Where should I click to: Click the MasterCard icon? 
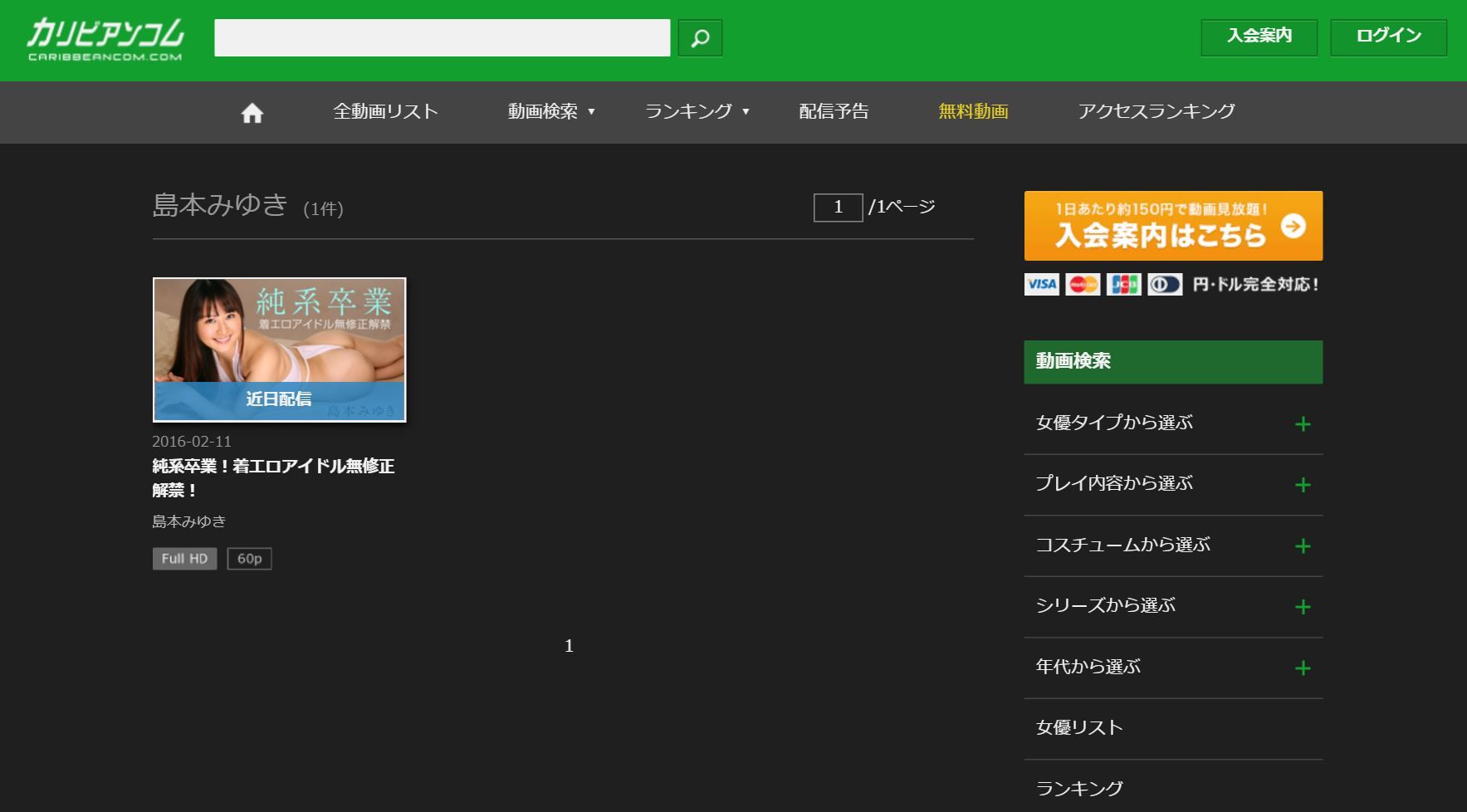click(x=1083, y=285)
